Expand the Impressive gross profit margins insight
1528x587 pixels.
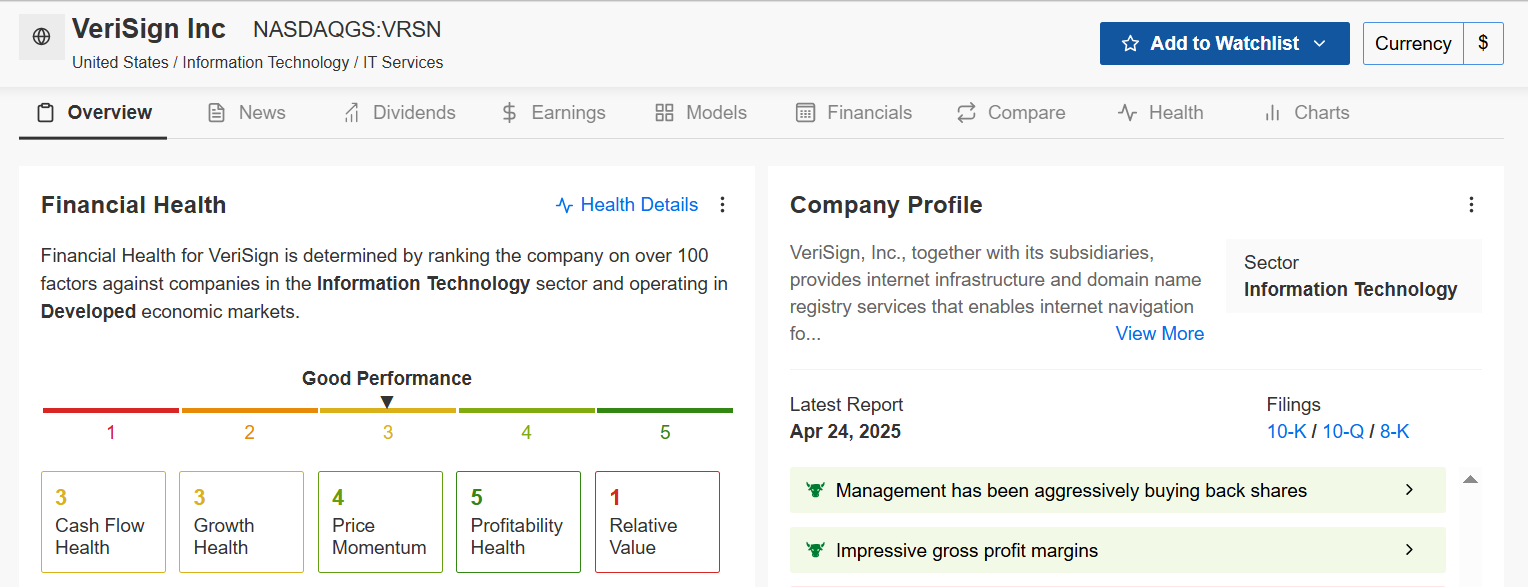(x=1118, y=550)
